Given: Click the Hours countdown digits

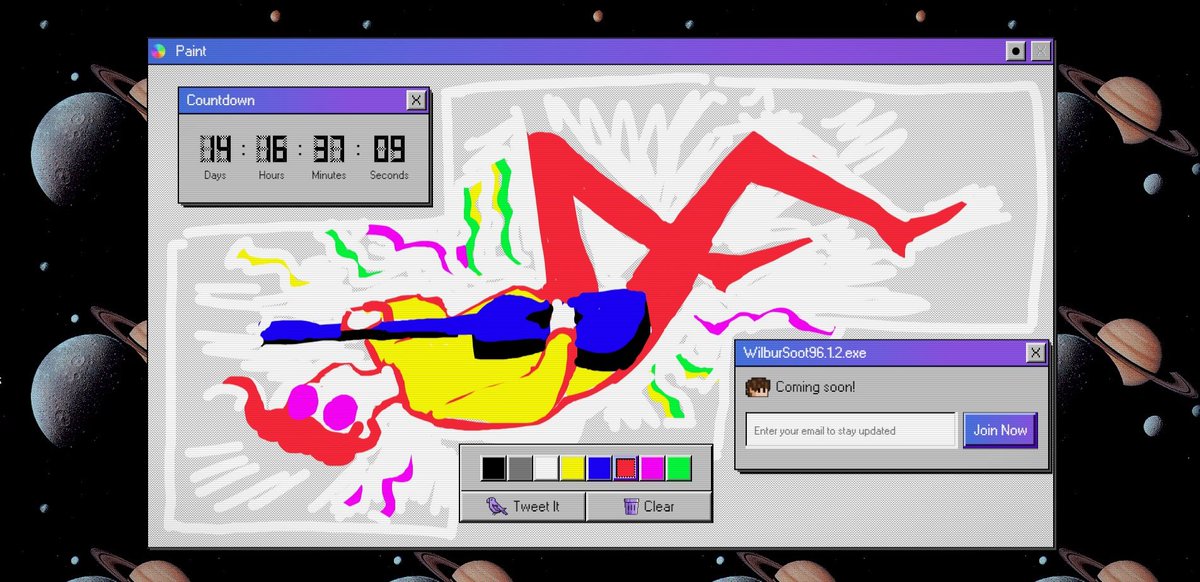Looking at the screenshot, I should 272,150.
